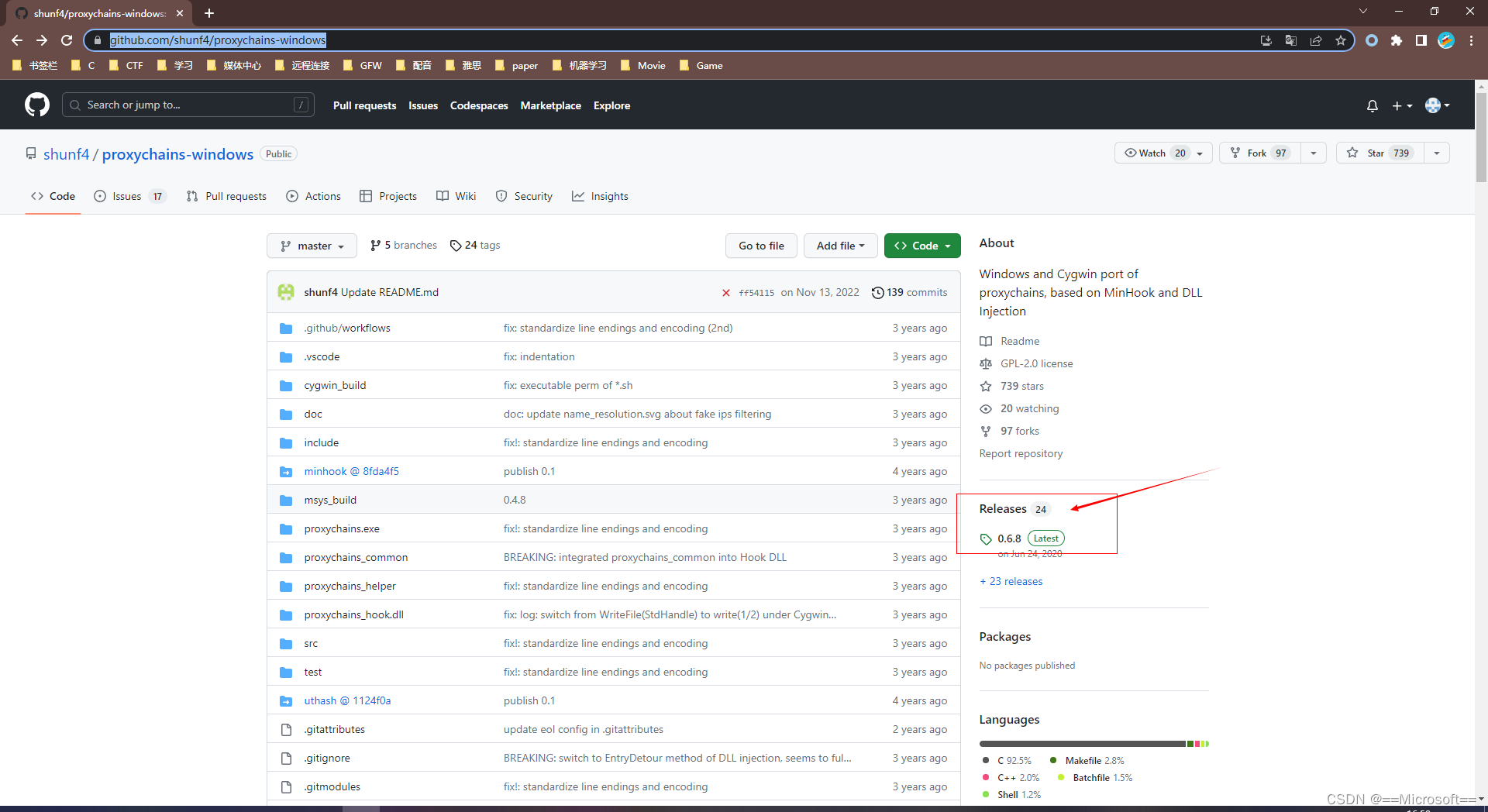
Task: Click the translate page icon
Action: coord(1291,40)
